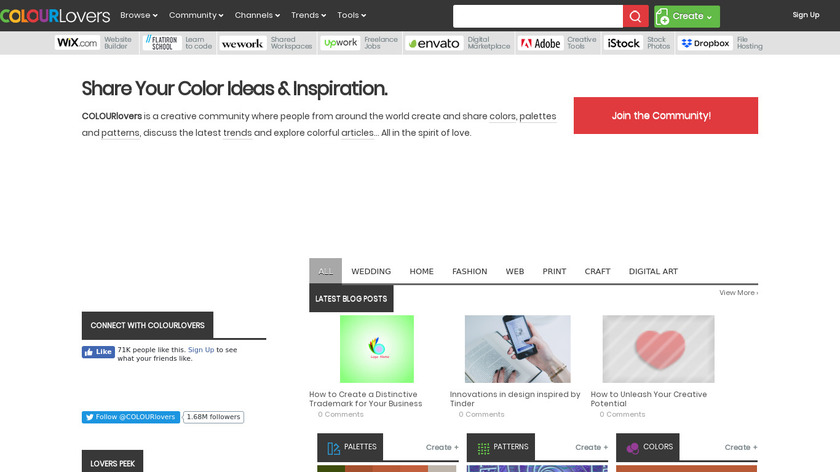Image resolution: width=840 pixels, height=472 pixels.
Task: Open the palettes link in description
Action: click(x=538, y=116)
